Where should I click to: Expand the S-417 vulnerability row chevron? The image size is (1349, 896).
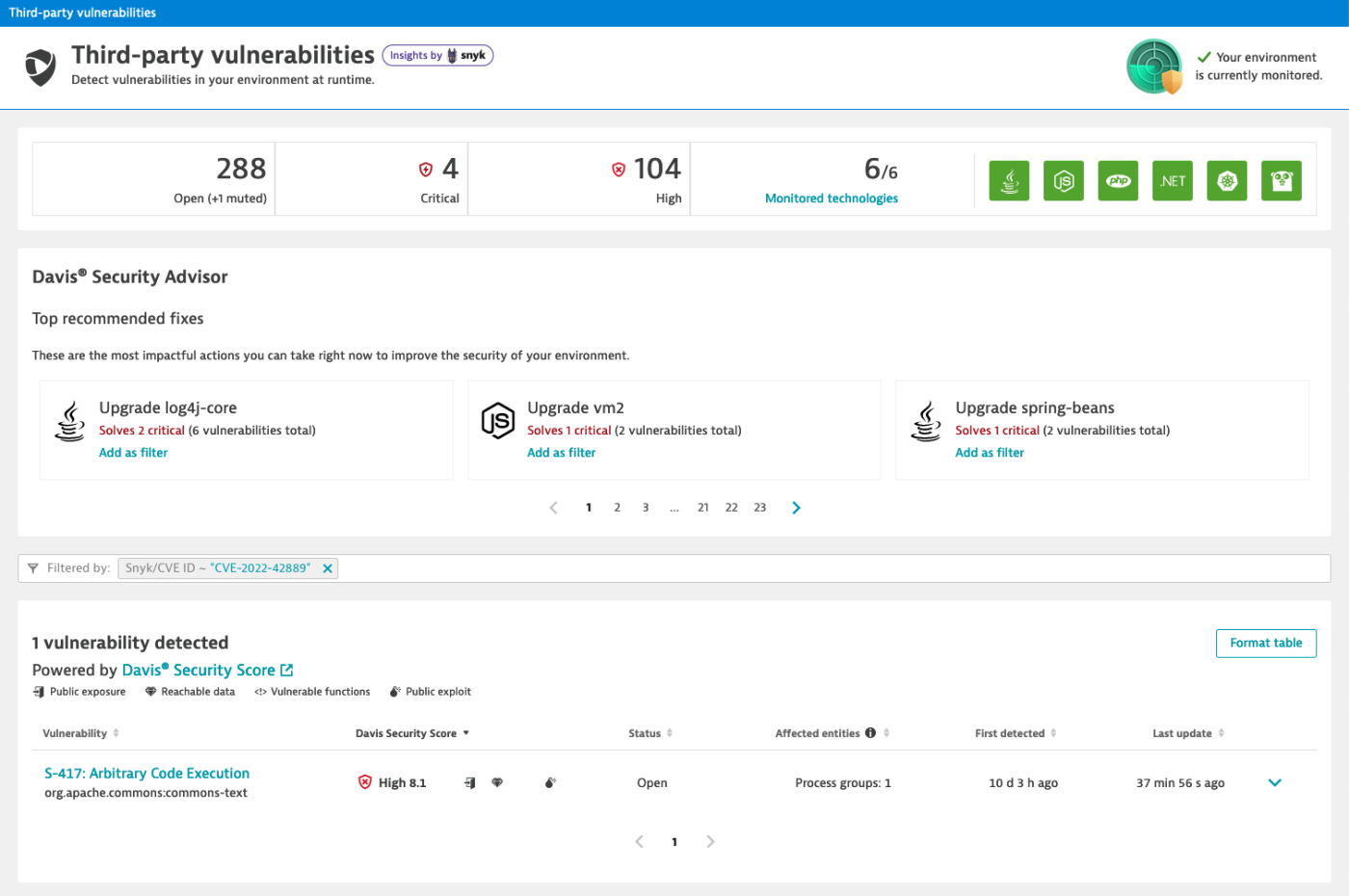point(1275,782)
